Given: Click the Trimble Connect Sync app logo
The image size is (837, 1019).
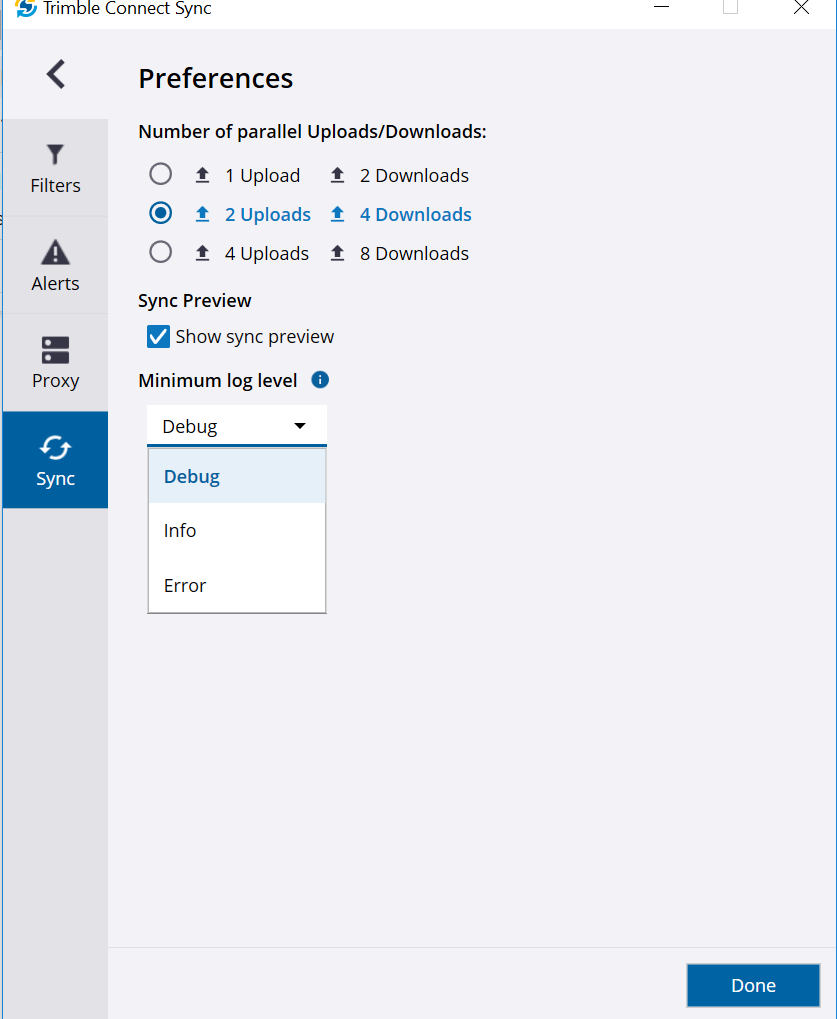Looking at the screenshot, I should coord(26,8).
